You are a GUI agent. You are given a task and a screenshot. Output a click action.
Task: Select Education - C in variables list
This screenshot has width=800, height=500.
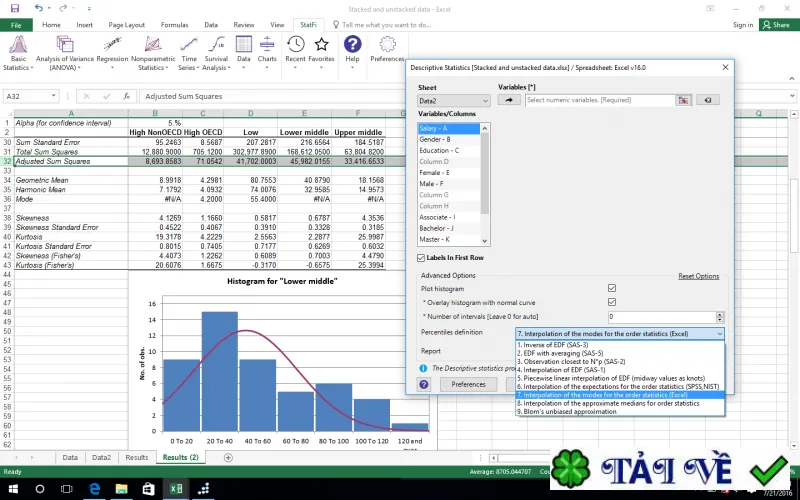click(x=448, y=151)
